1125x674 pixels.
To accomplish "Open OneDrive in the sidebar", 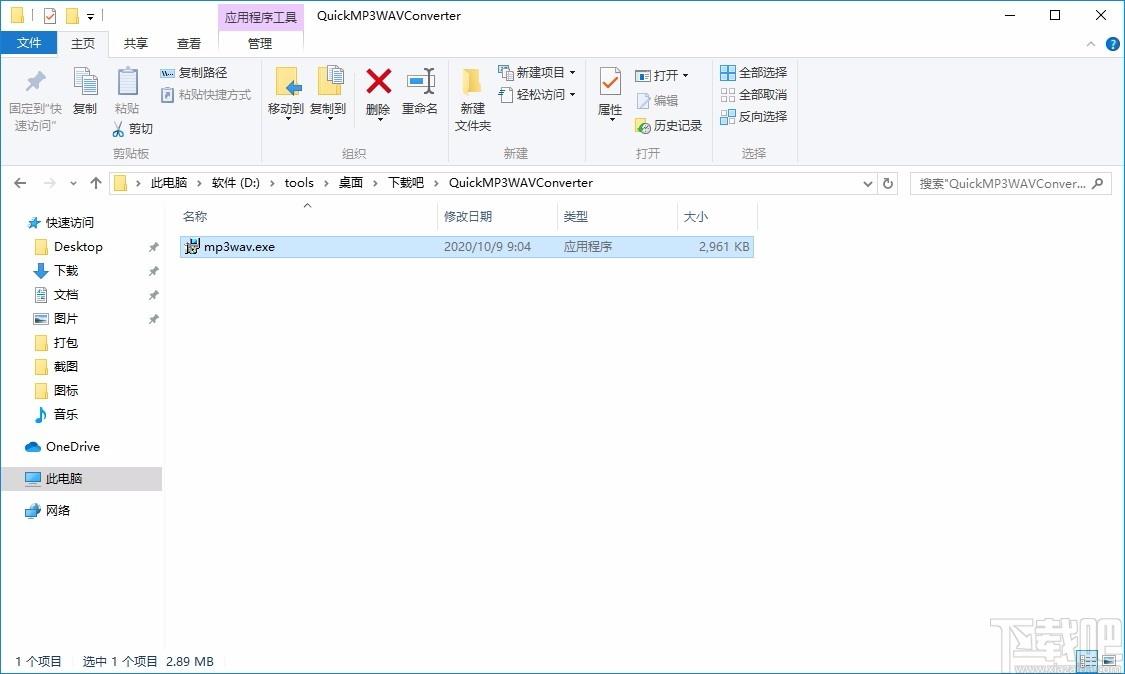I will tap(72, 446).
